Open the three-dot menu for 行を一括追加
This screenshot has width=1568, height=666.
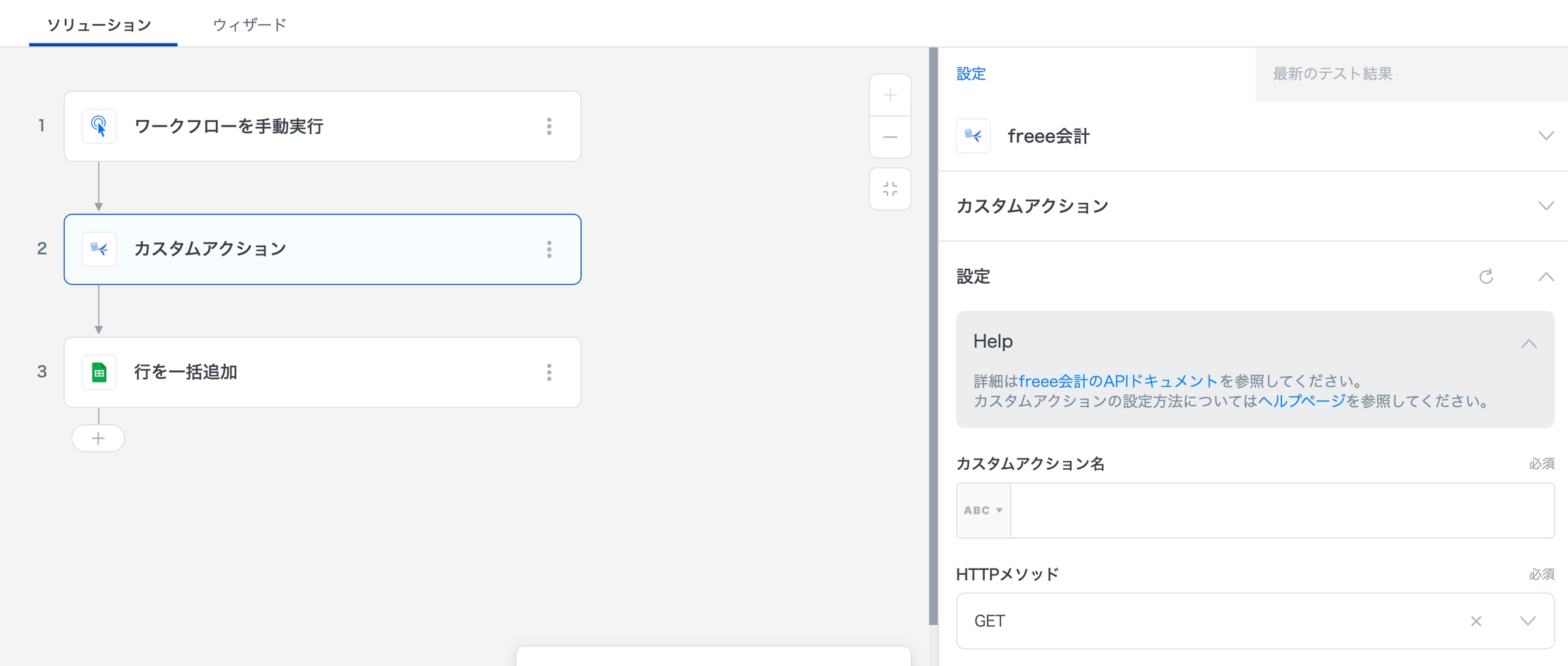click(549, 372)
